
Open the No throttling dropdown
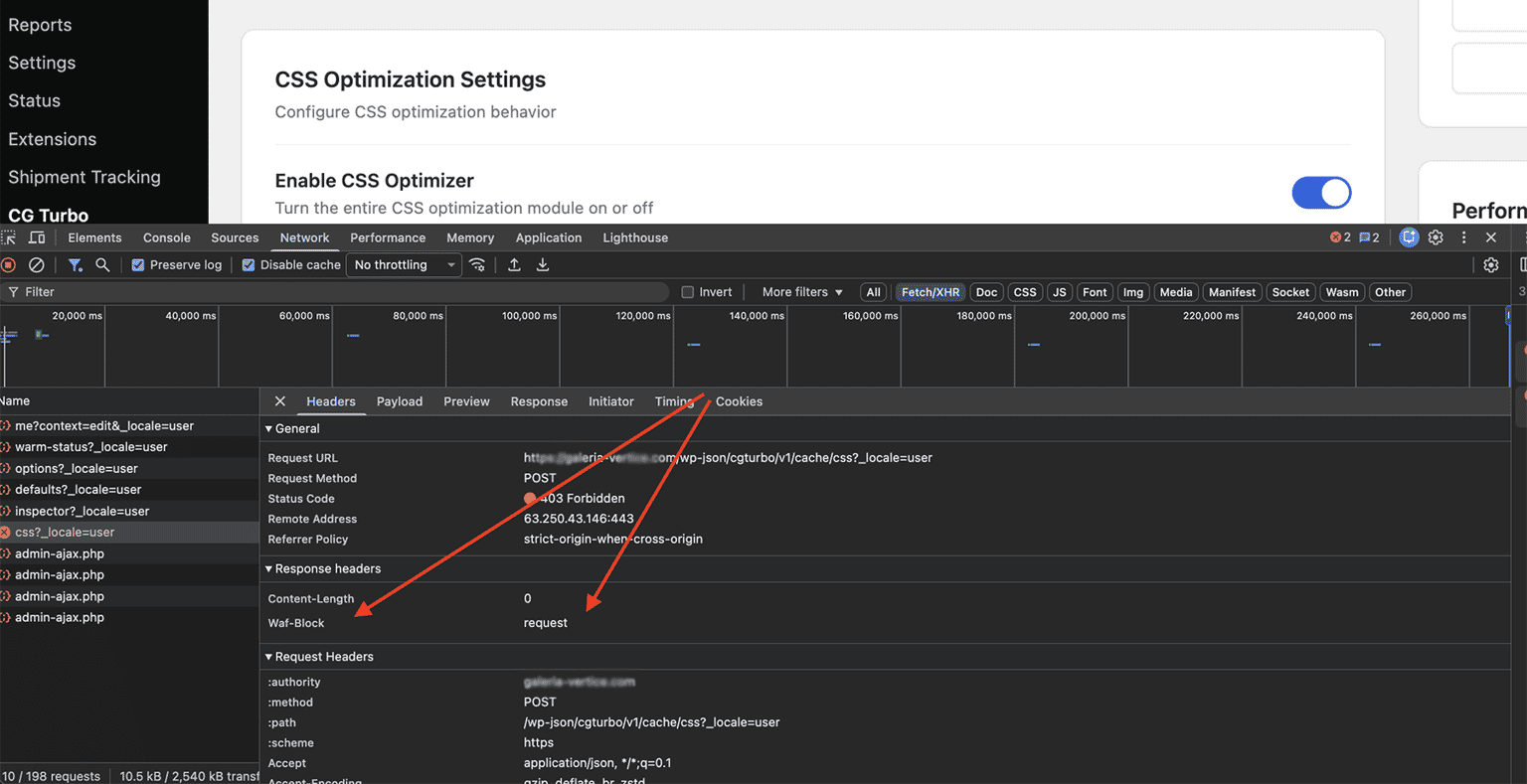click(x=405, y=265)
